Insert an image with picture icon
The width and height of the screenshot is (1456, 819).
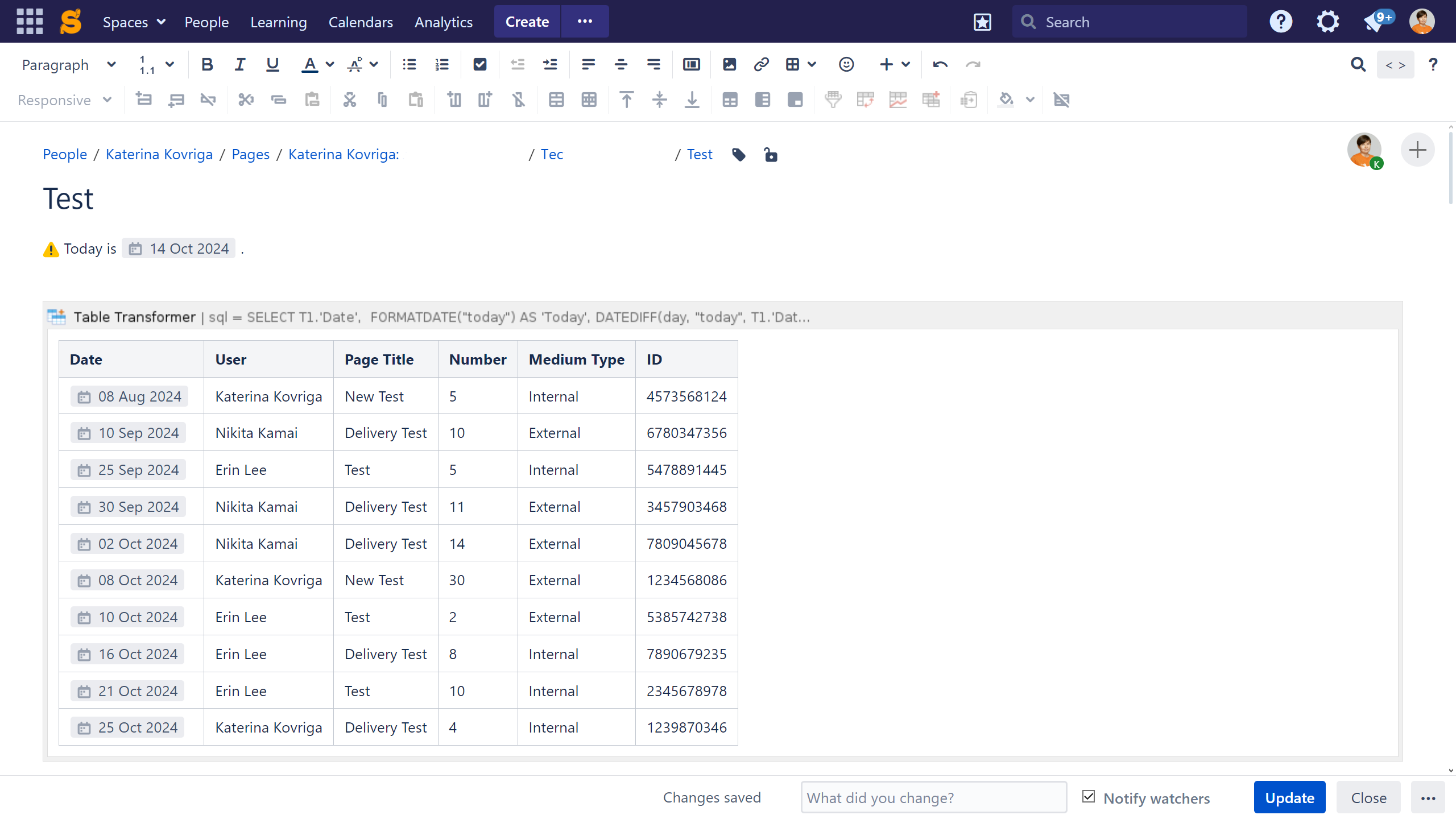pos(729,65)
